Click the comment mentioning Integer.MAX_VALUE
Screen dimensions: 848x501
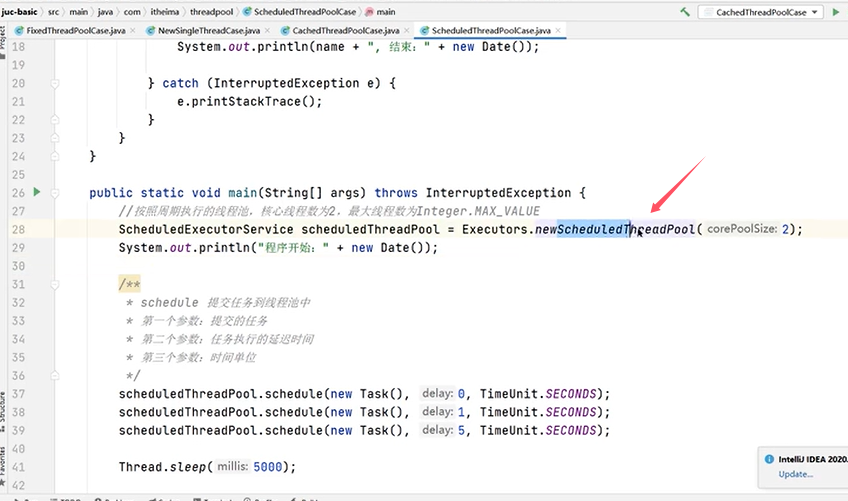pos(329,211)
